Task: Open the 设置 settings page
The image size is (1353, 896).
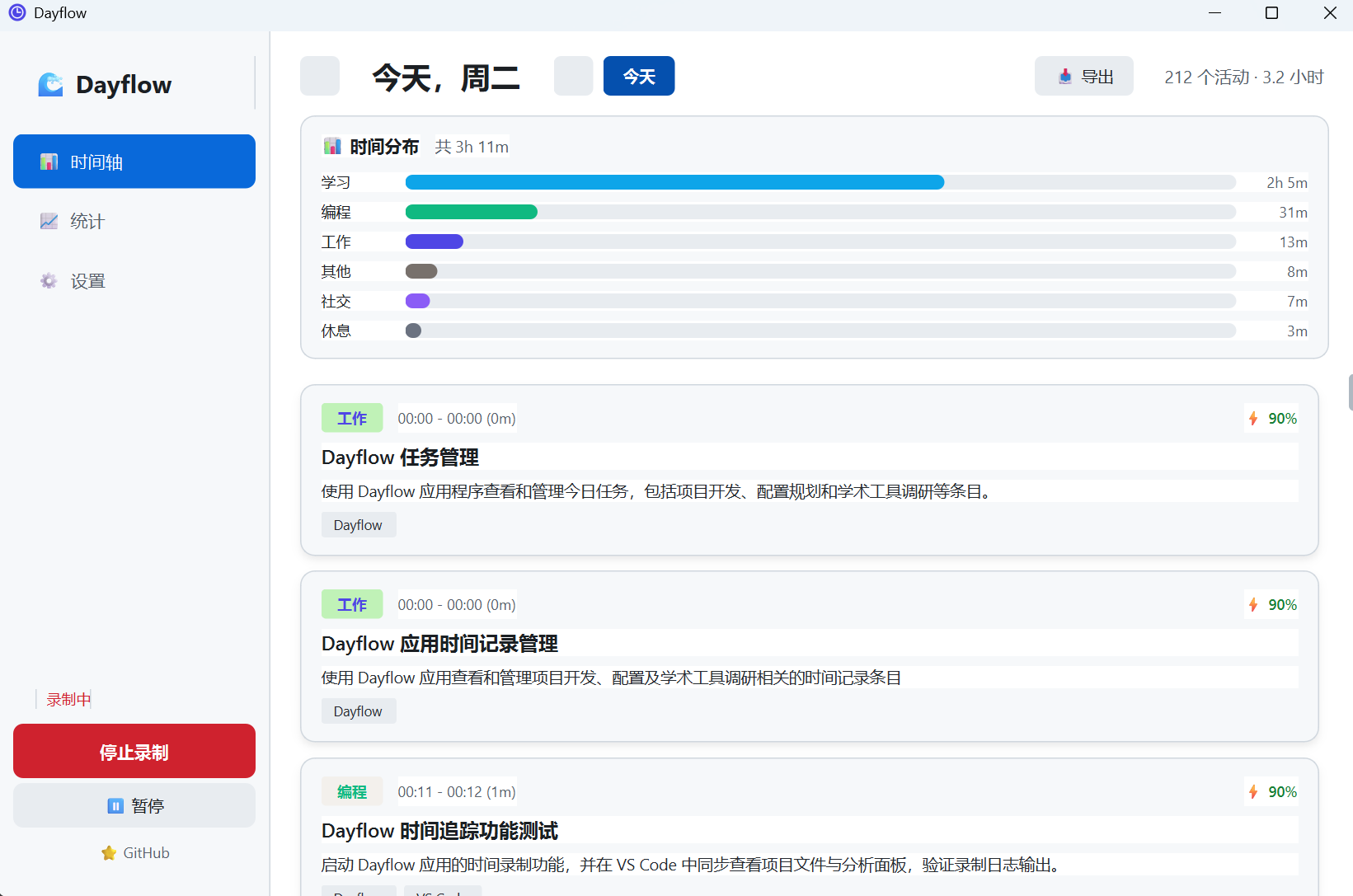Action: click(134, 281)
